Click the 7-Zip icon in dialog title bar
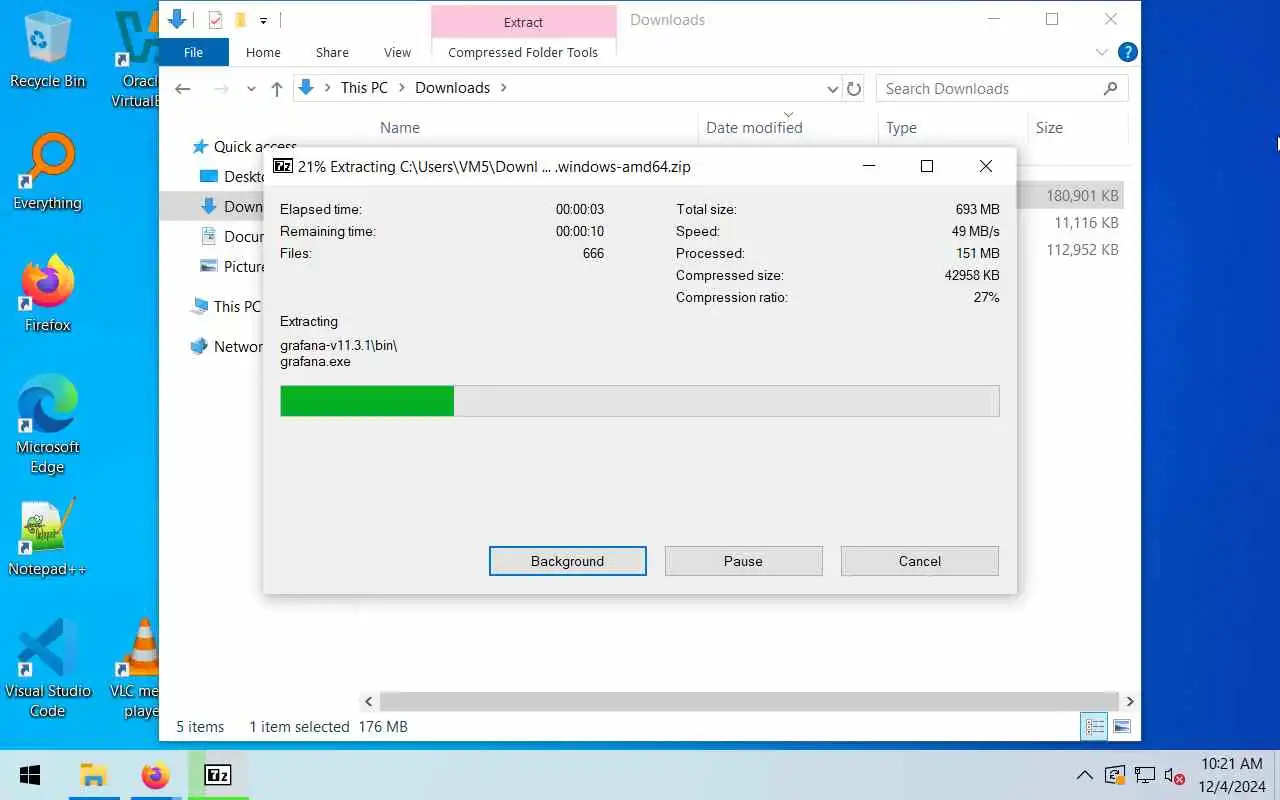Viewport: 1280px width, 800px height. point(283,166)
